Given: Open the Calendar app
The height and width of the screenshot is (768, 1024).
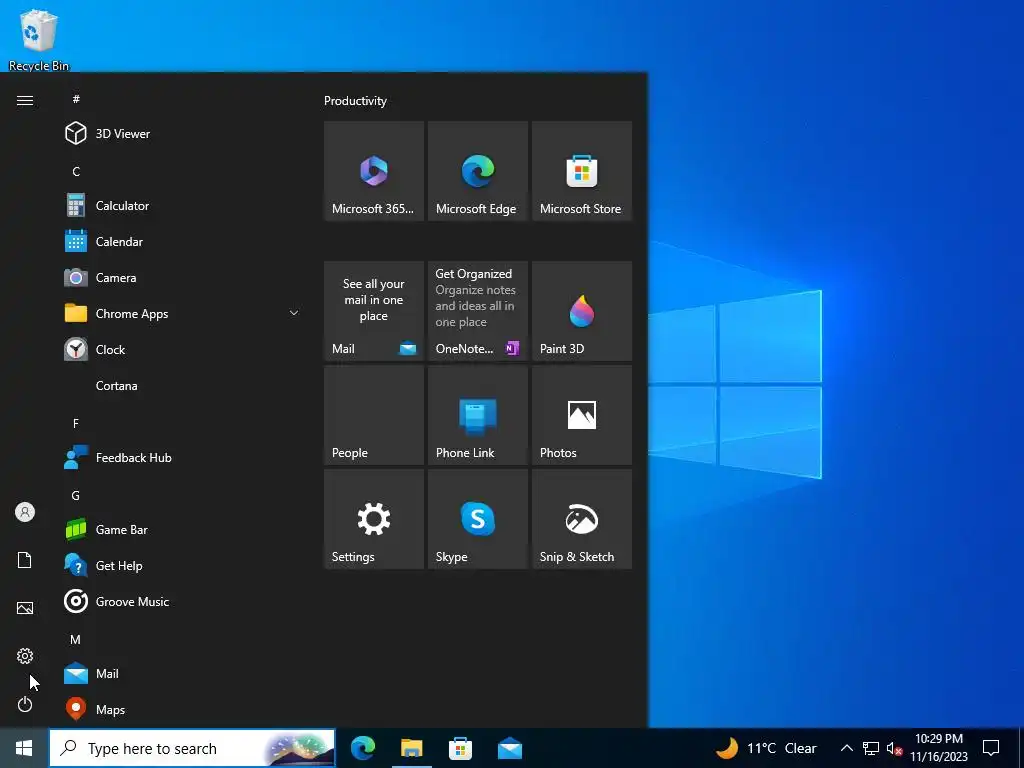Looking at the screenshot, I should pos(181,242).
